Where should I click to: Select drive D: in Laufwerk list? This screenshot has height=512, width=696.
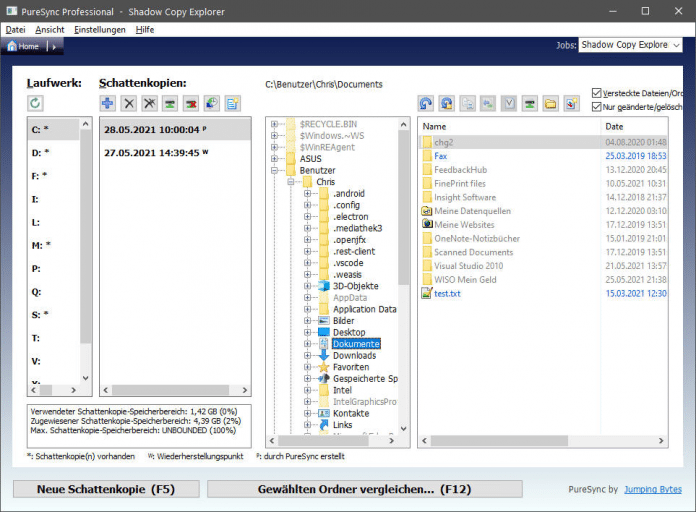click(53, 153)
